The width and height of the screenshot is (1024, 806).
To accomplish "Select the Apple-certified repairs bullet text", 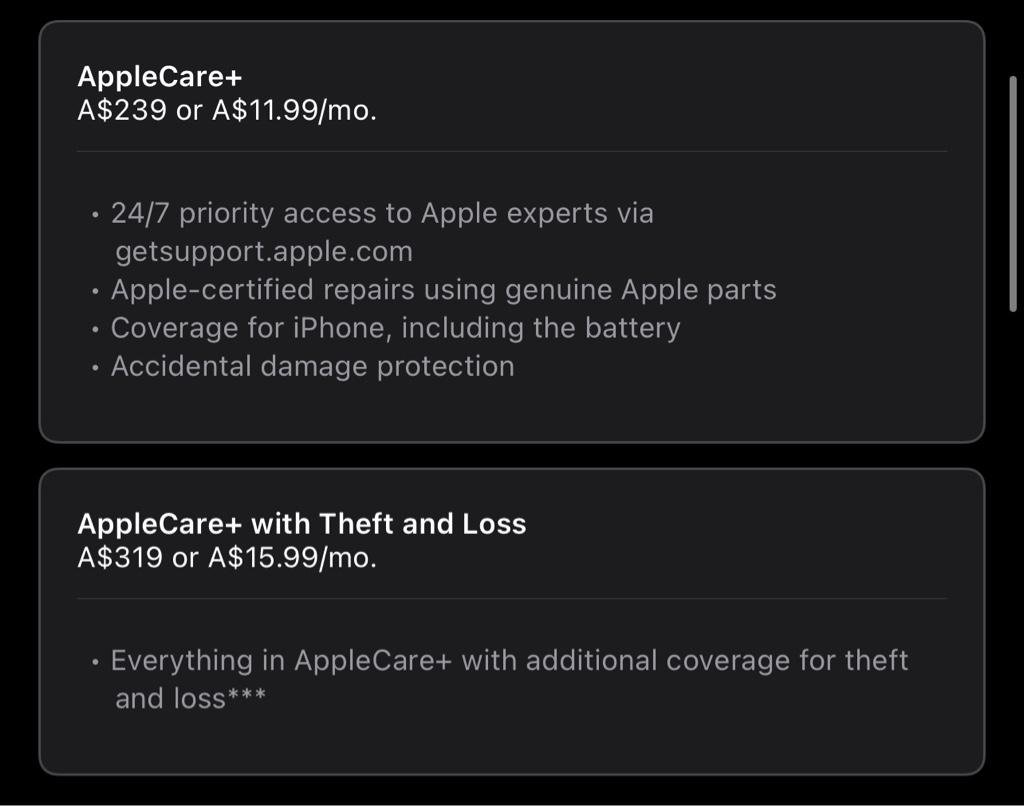I will [443, 290].
